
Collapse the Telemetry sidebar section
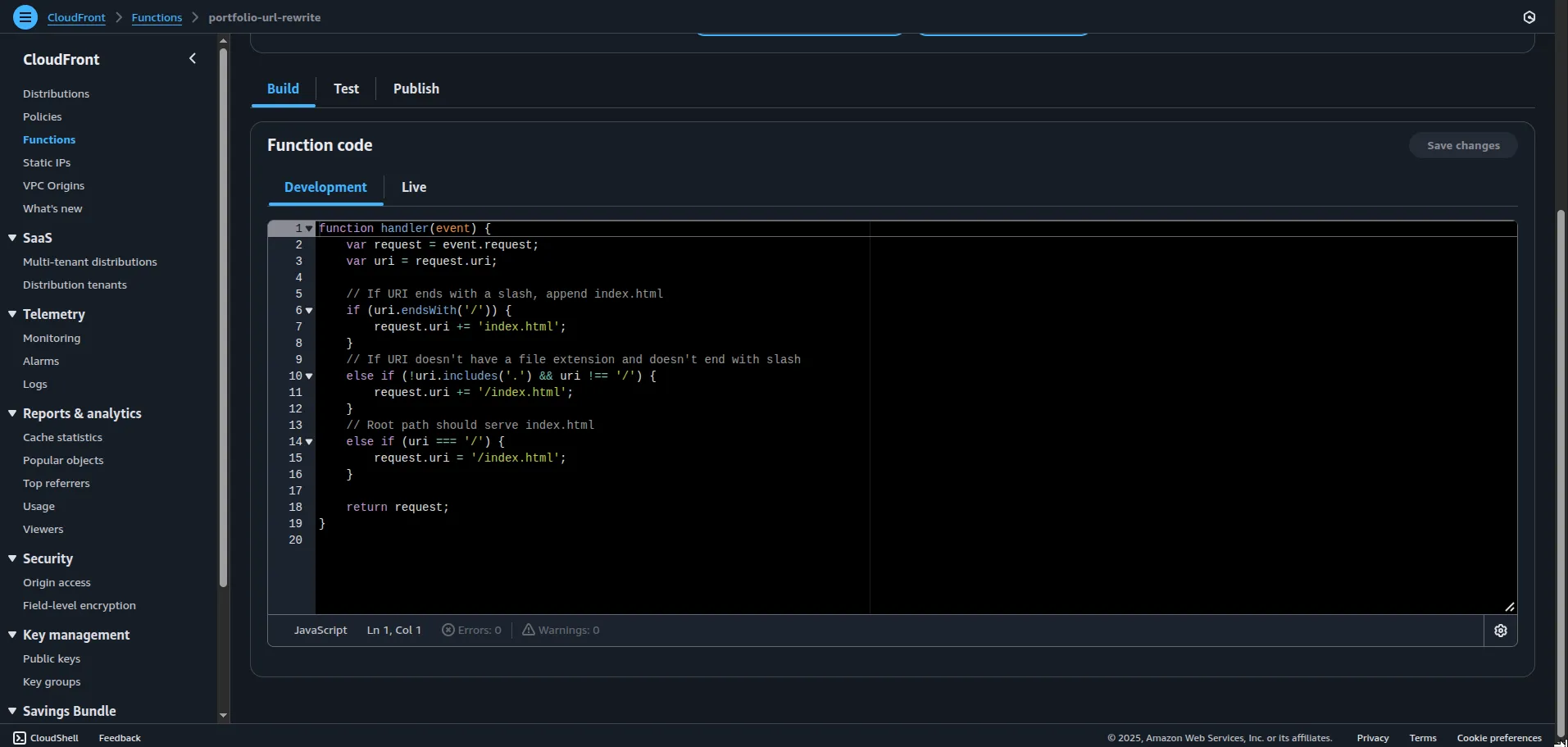(x=12, y=314)
